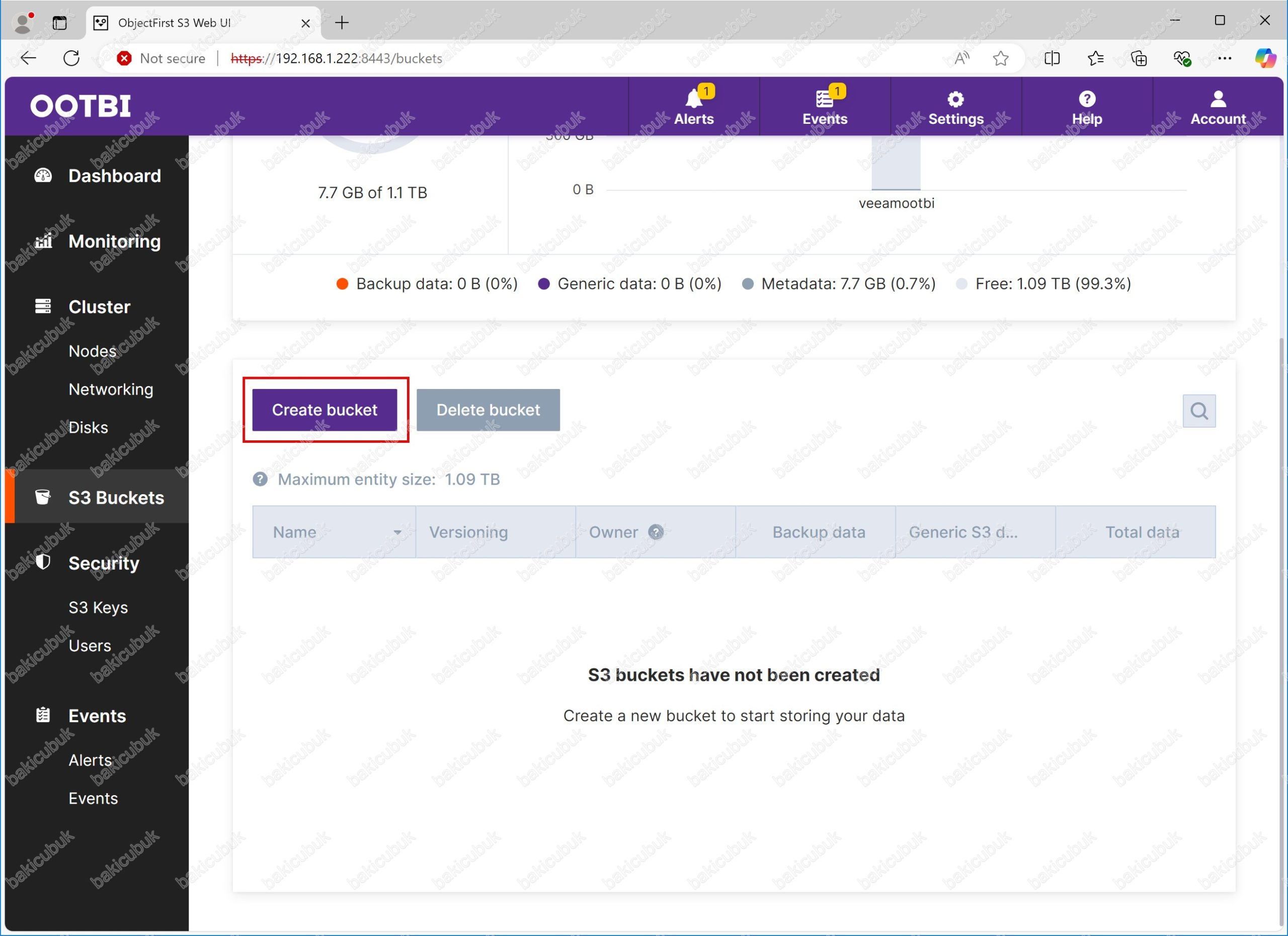Image resolution: width=1288 pixels, height=936 pixels.
Task: Add page to favorites star
Action: pyautogui.click(x=1001, y=58)
